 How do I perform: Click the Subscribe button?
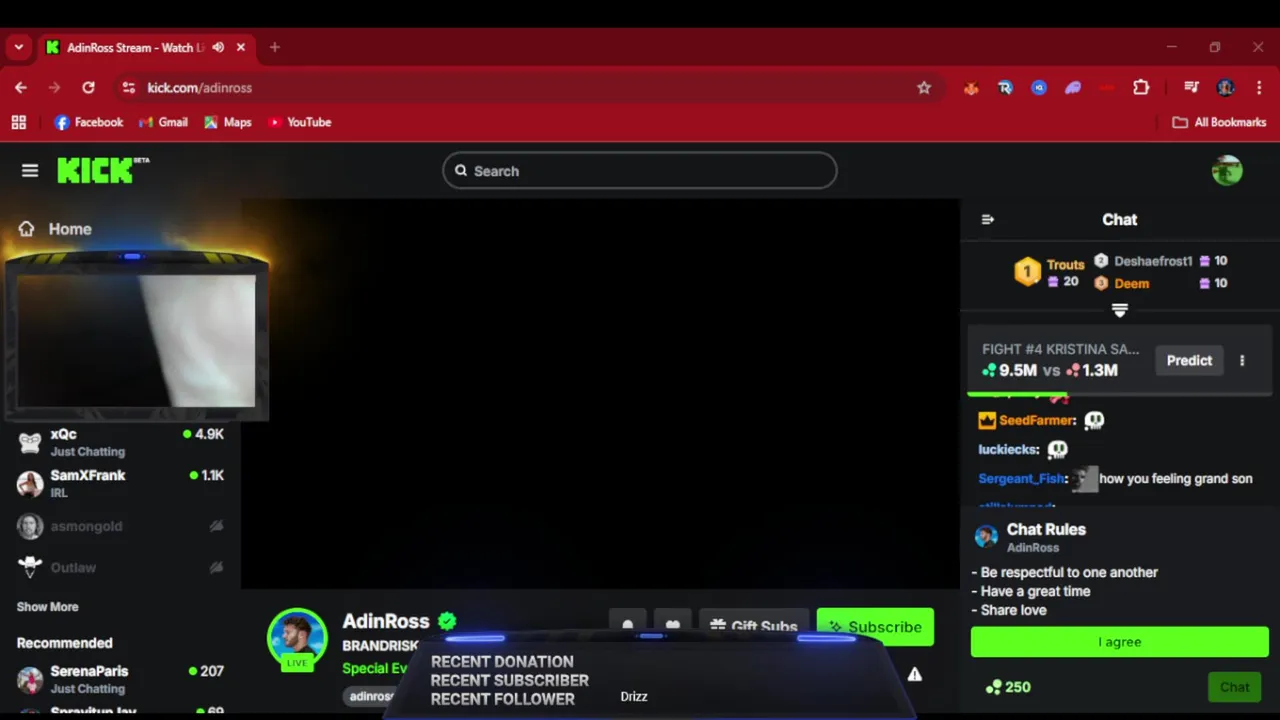(875, 627)
